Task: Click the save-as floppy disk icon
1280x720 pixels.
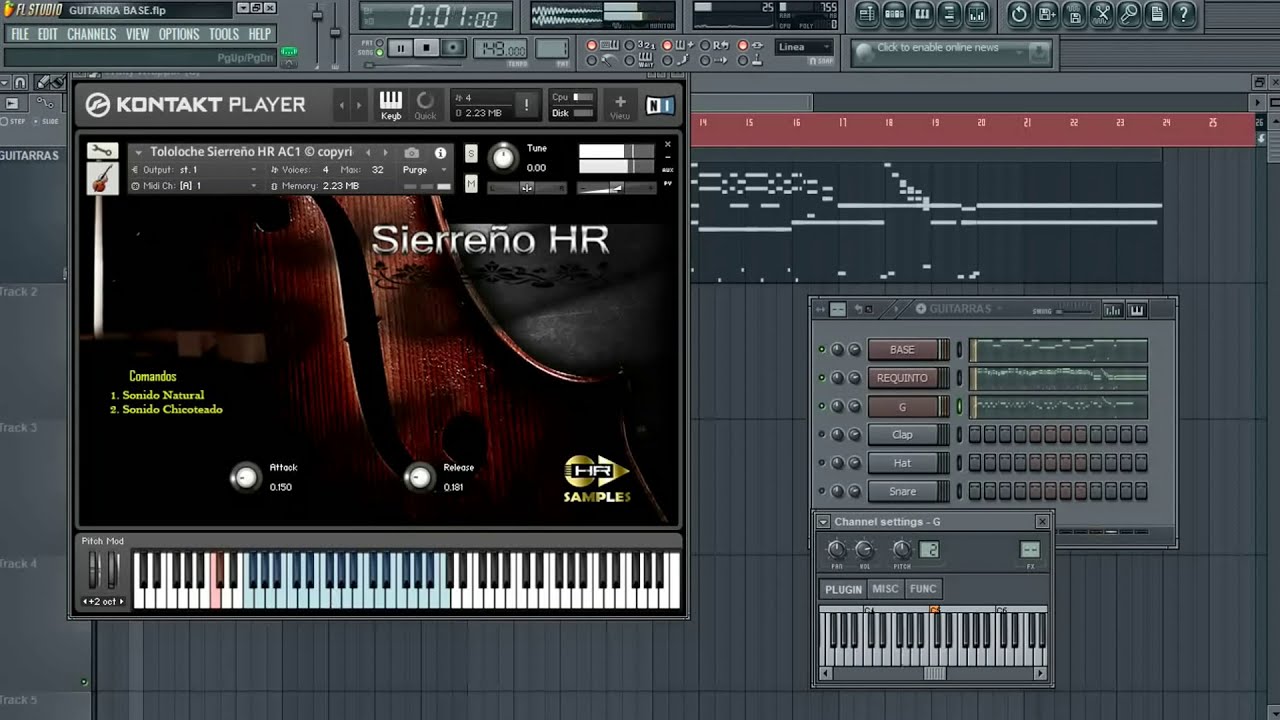Action: click(1045, 13)
